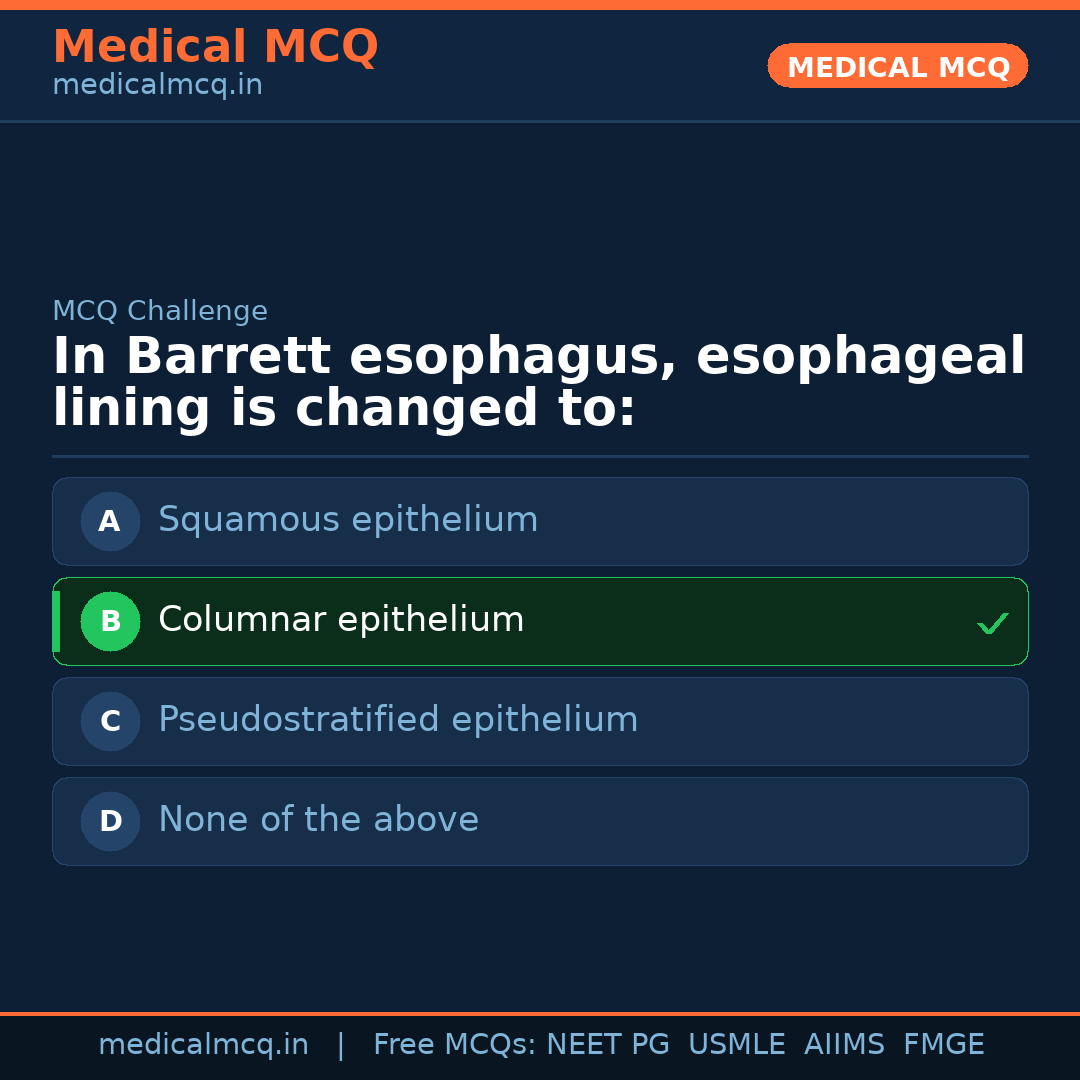Choose the letter C option circle
The width and height of the screenshot is (1080, 1080).
(110, 721)
